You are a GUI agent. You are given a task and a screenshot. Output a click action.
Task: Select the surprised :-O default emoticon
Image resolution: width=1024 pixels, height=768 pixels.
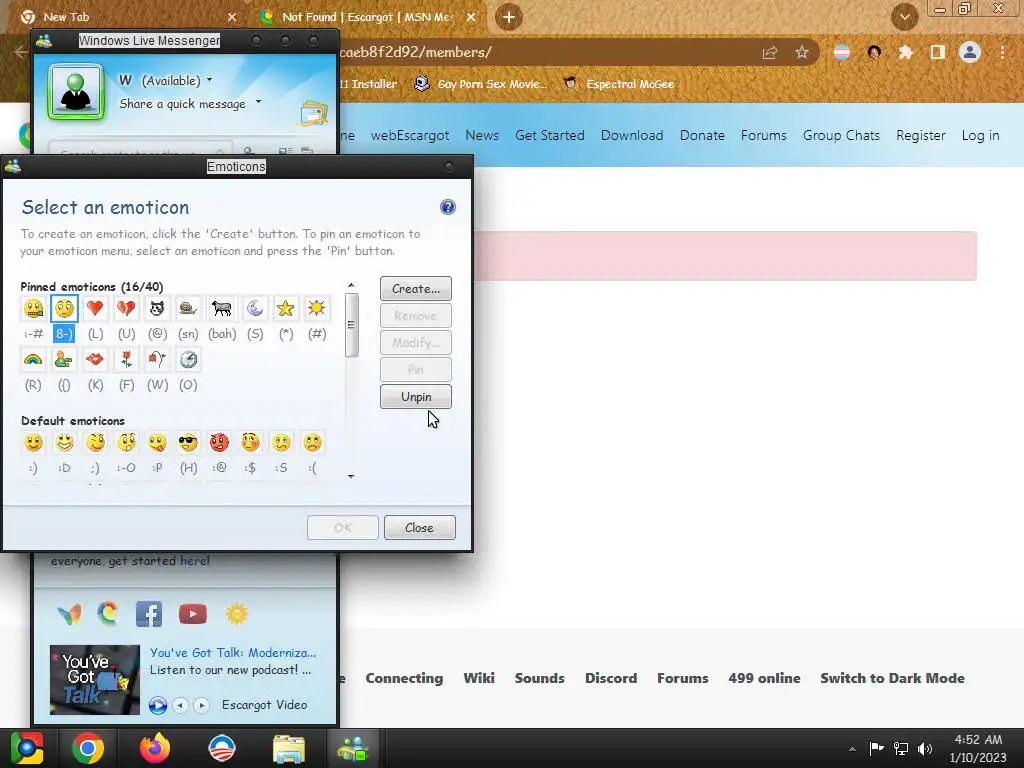pyautogui.click(x=126, y=443)
